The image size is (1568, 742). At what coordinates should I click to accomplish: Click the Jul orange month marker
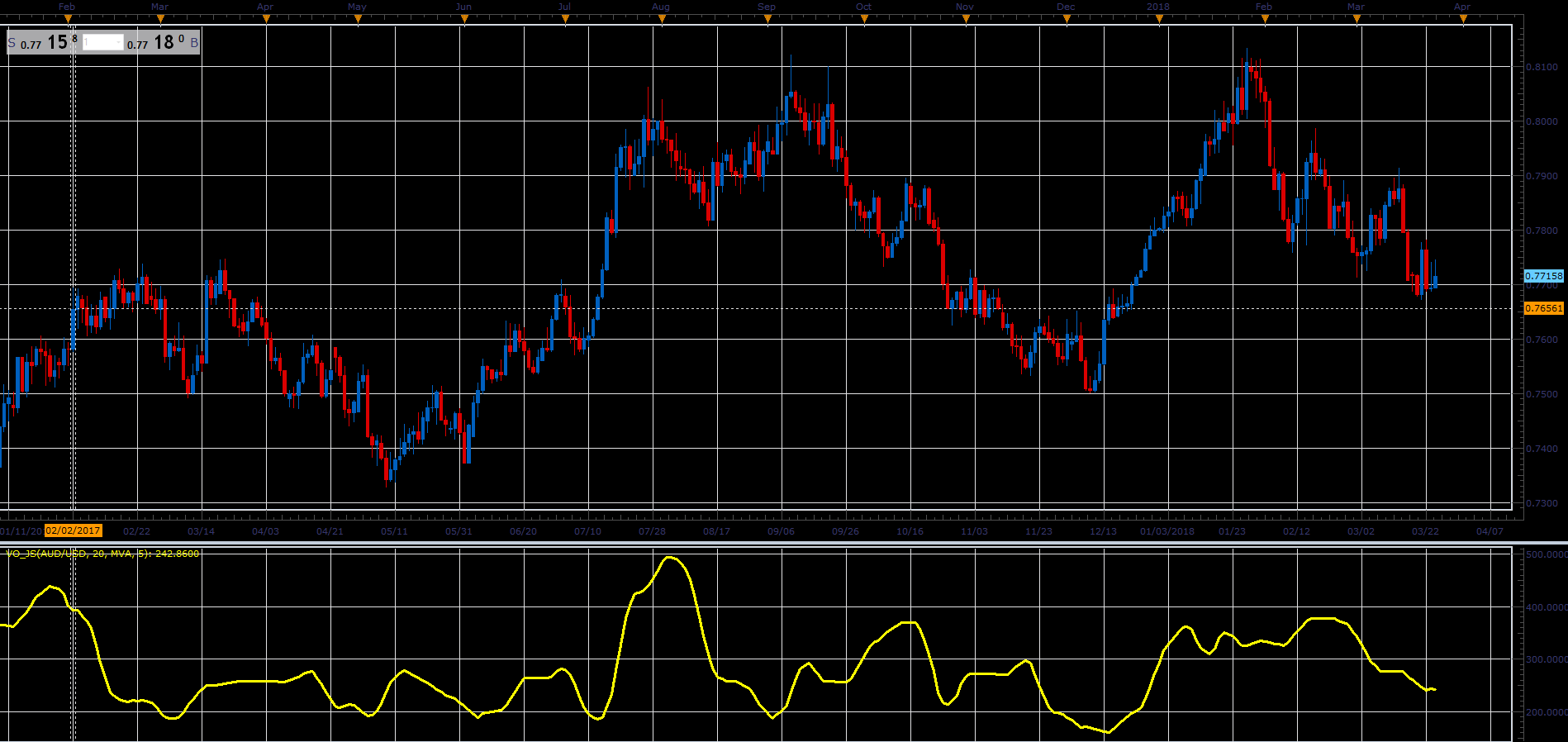point(564,20)
